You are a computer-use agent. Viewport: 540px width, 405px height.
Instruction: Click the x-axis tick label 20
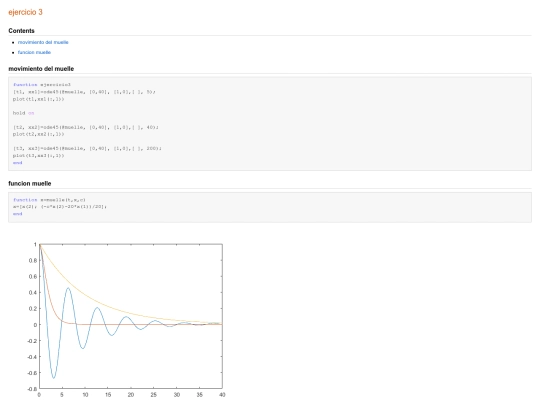pyautogui.click(x=131, y=395)
